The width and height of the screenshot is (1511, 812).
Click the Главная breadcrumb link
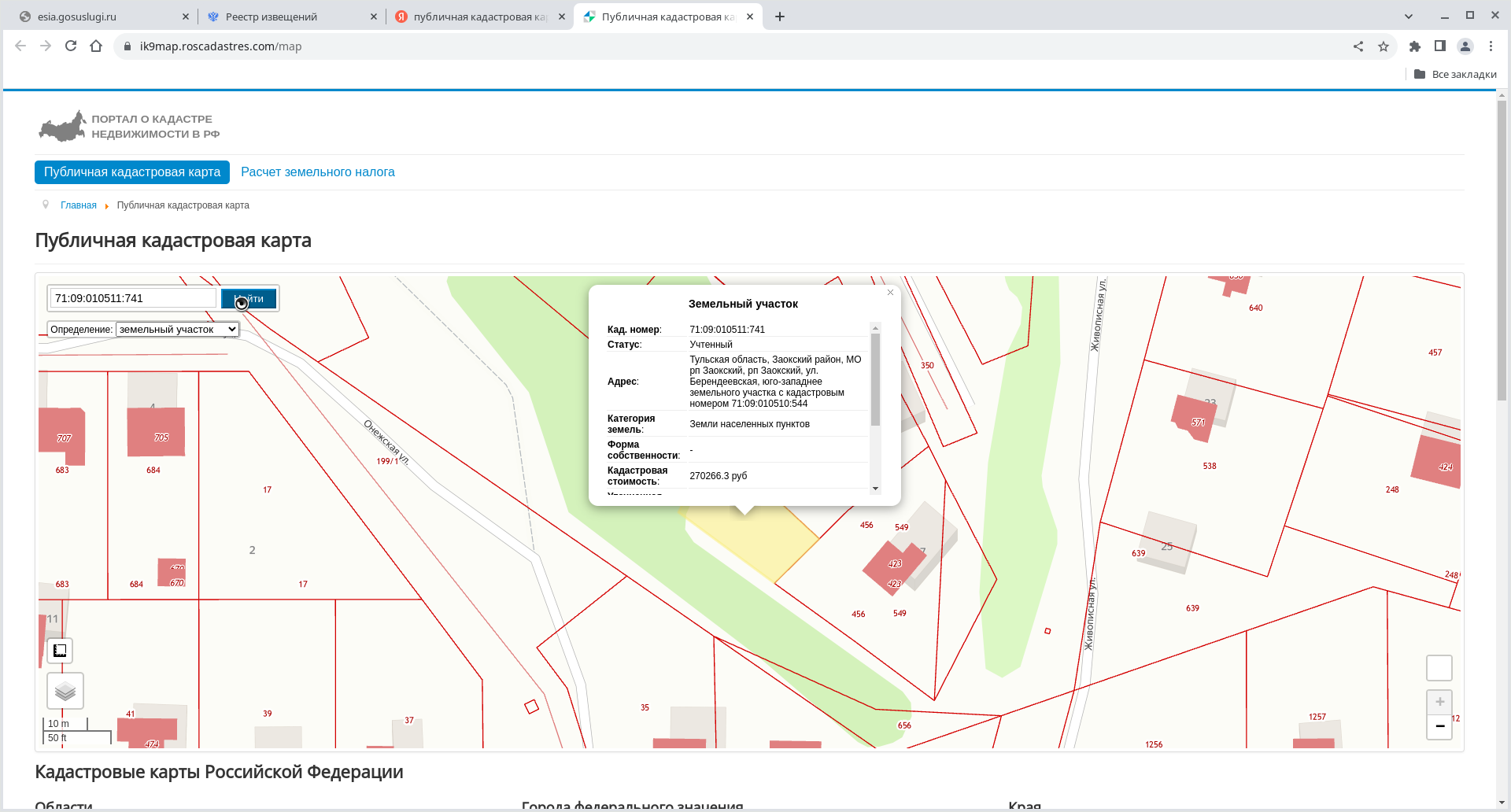79,205
